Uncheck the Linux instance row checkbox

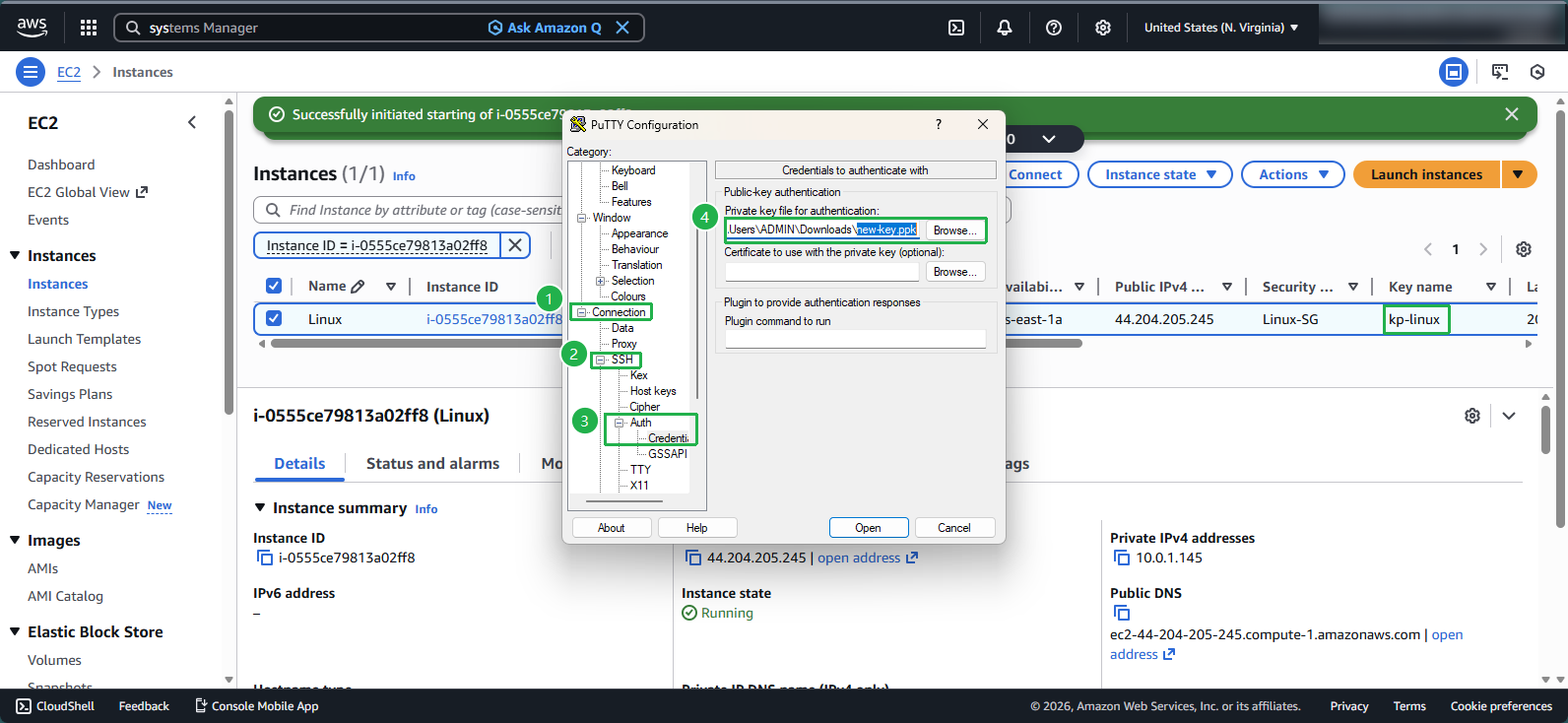pos(274,319)
